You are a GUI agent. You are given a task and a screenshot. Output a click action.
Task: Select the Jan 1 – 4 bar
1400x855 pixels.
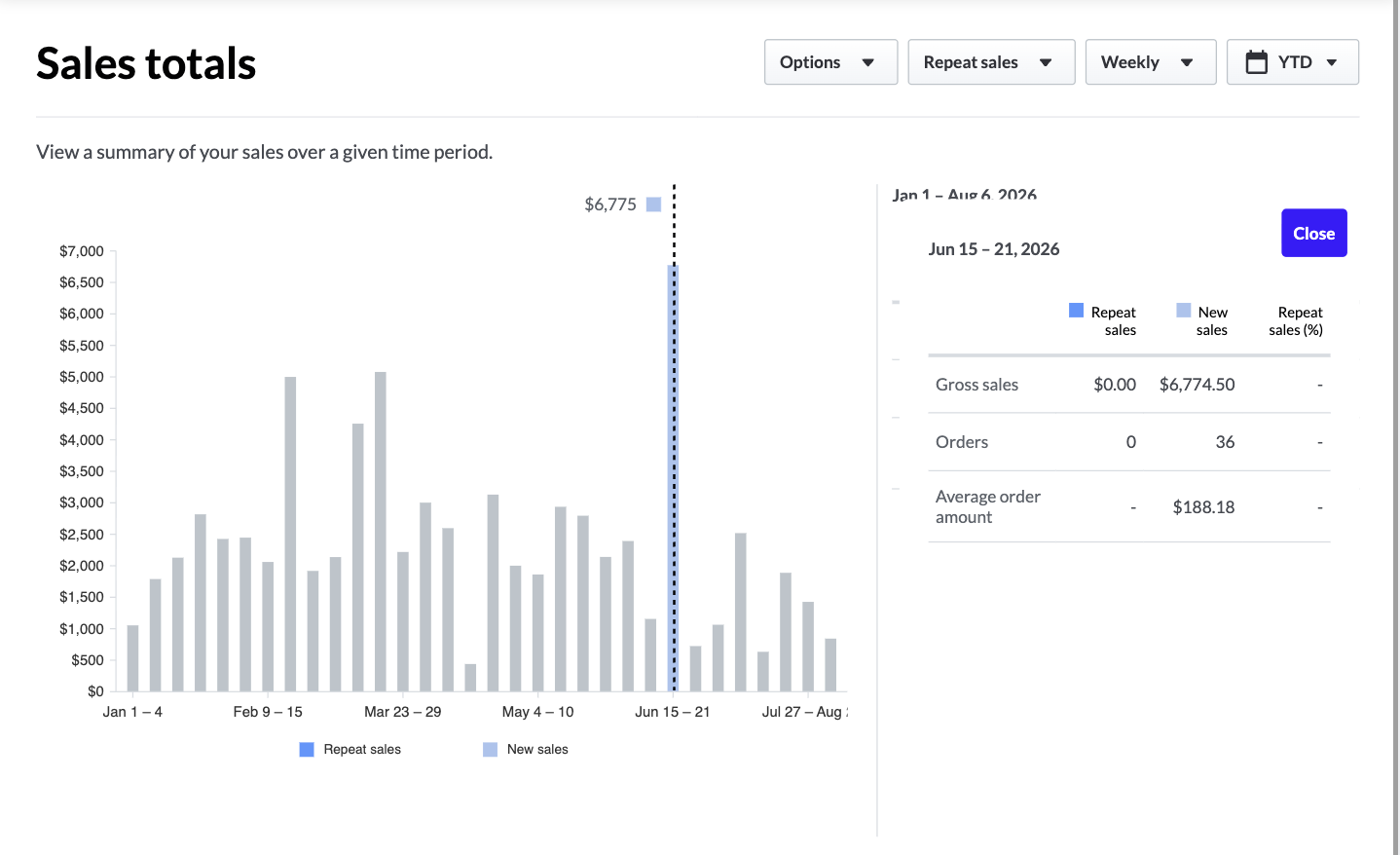(x=132, y=658)
